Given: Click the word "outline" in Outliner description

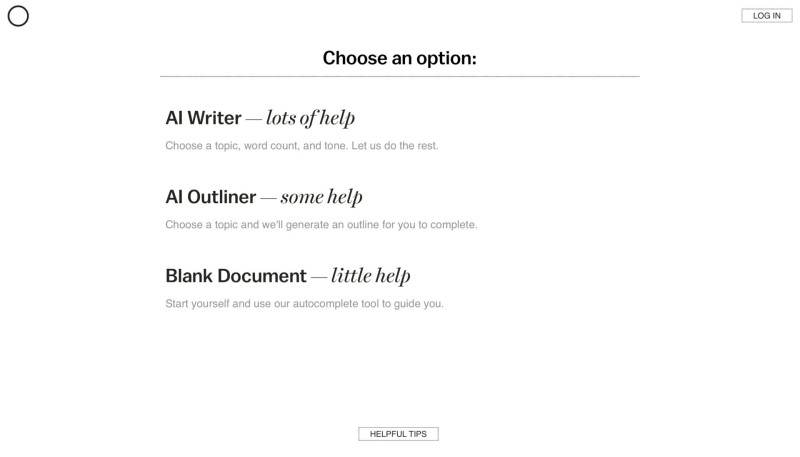Looking at the screenshot, I should coord(363,225).
